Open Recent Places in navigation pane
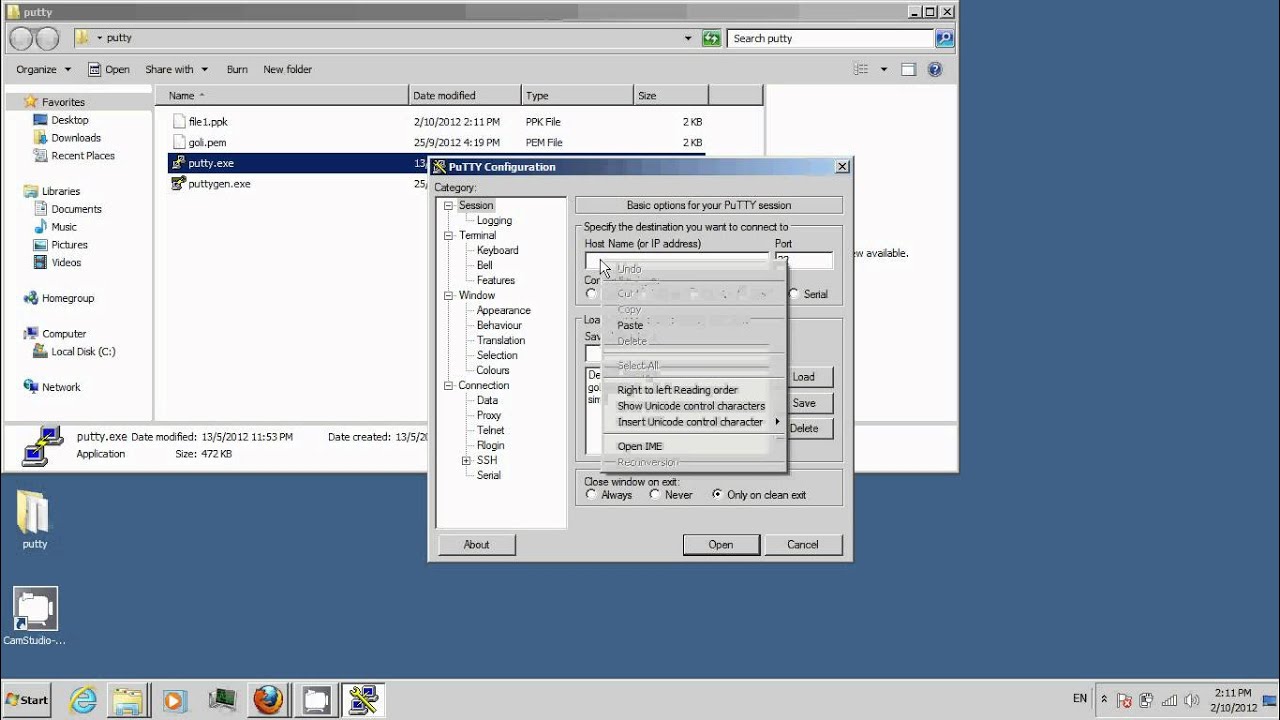 (83, 156)
